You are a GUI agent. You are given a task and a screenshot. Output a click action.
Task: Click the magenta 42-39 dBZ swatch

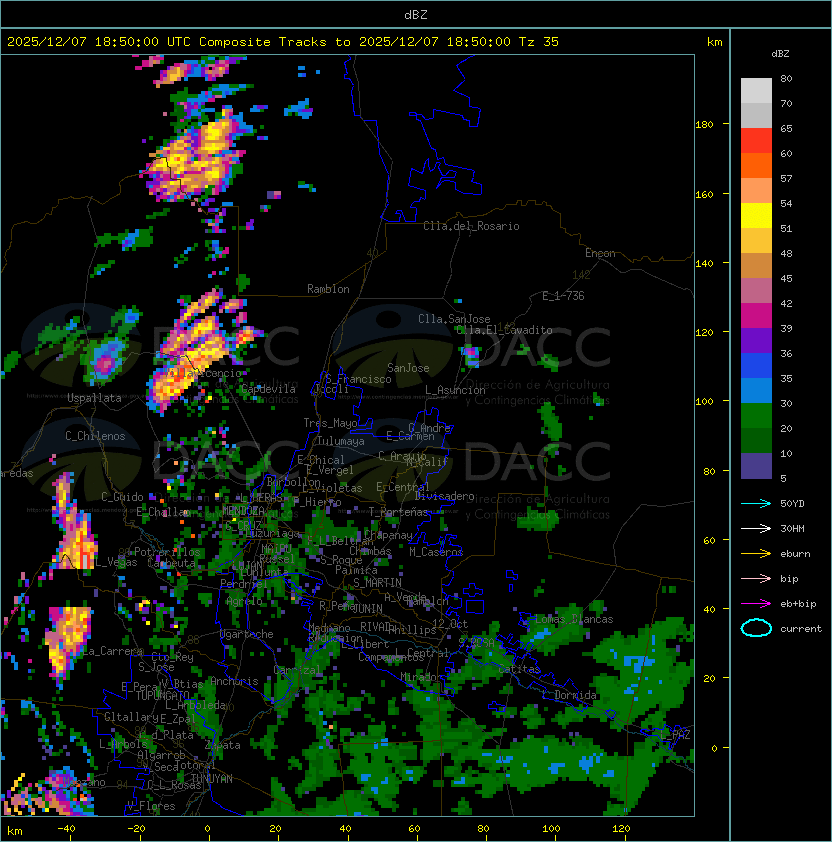click(756, 316)
